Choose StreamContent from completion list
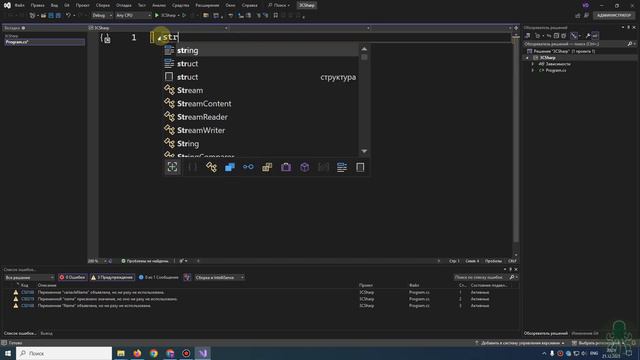 point(261,104)
